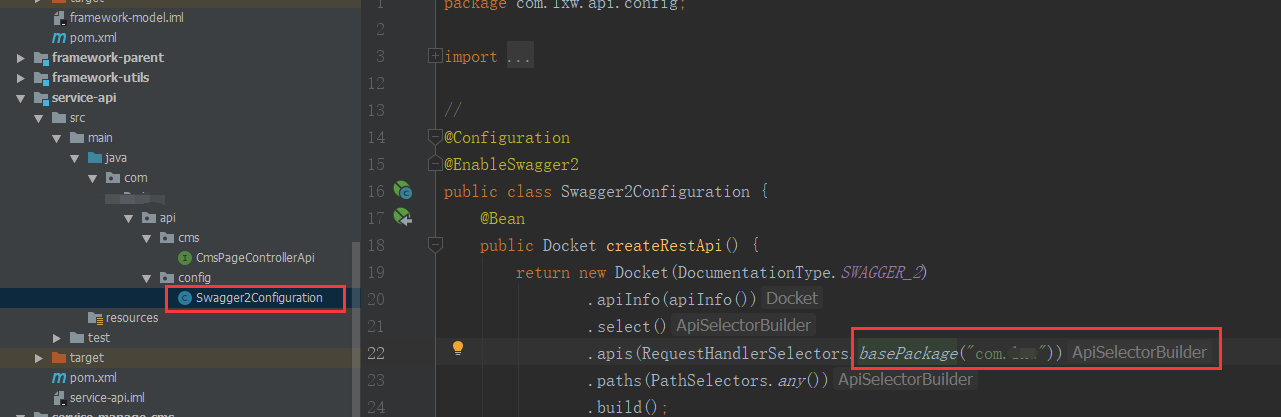Click the fold marker beside @Configuration
This screenshot has height=417, width=1281.
tap(434, 137)
